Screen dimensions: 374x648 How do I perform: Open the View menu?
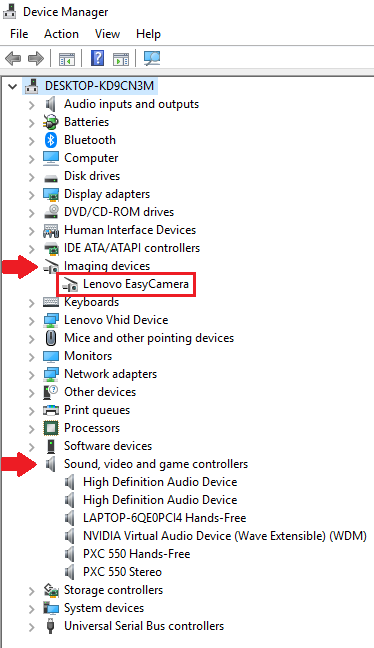coord(107,34)
